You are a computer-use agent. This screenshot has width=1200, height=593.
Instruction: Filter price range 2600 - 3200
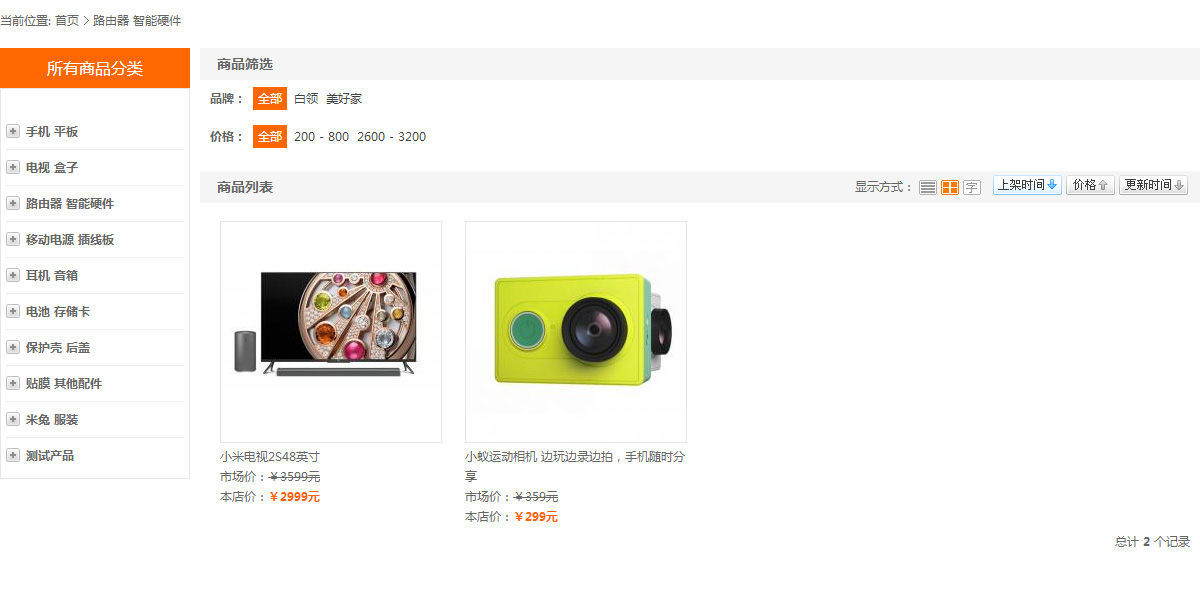pos(391,137)
